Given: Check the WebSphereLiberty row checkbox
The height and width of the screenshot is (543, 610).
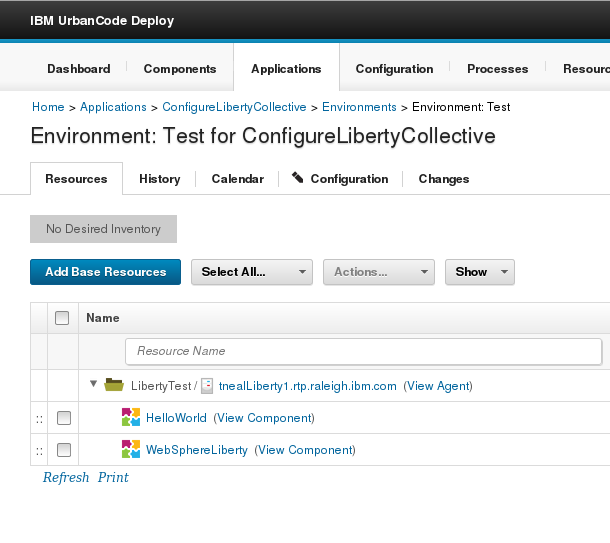Looking at the screenshot, I should [x=63, y=450].
